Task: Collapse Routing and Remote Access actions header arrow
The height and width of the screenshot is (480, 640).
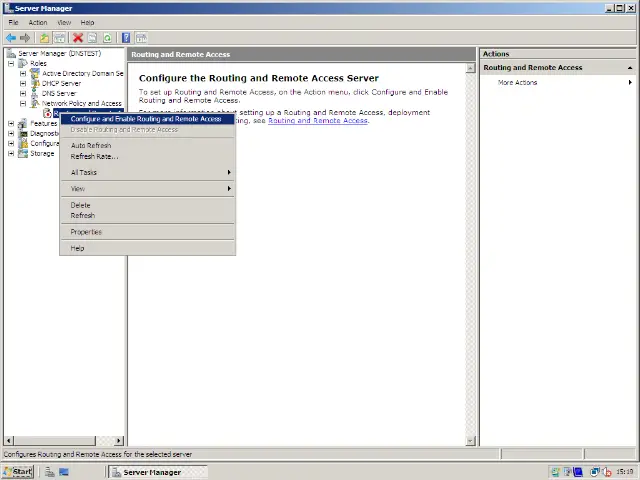Action: pos(630,68)
